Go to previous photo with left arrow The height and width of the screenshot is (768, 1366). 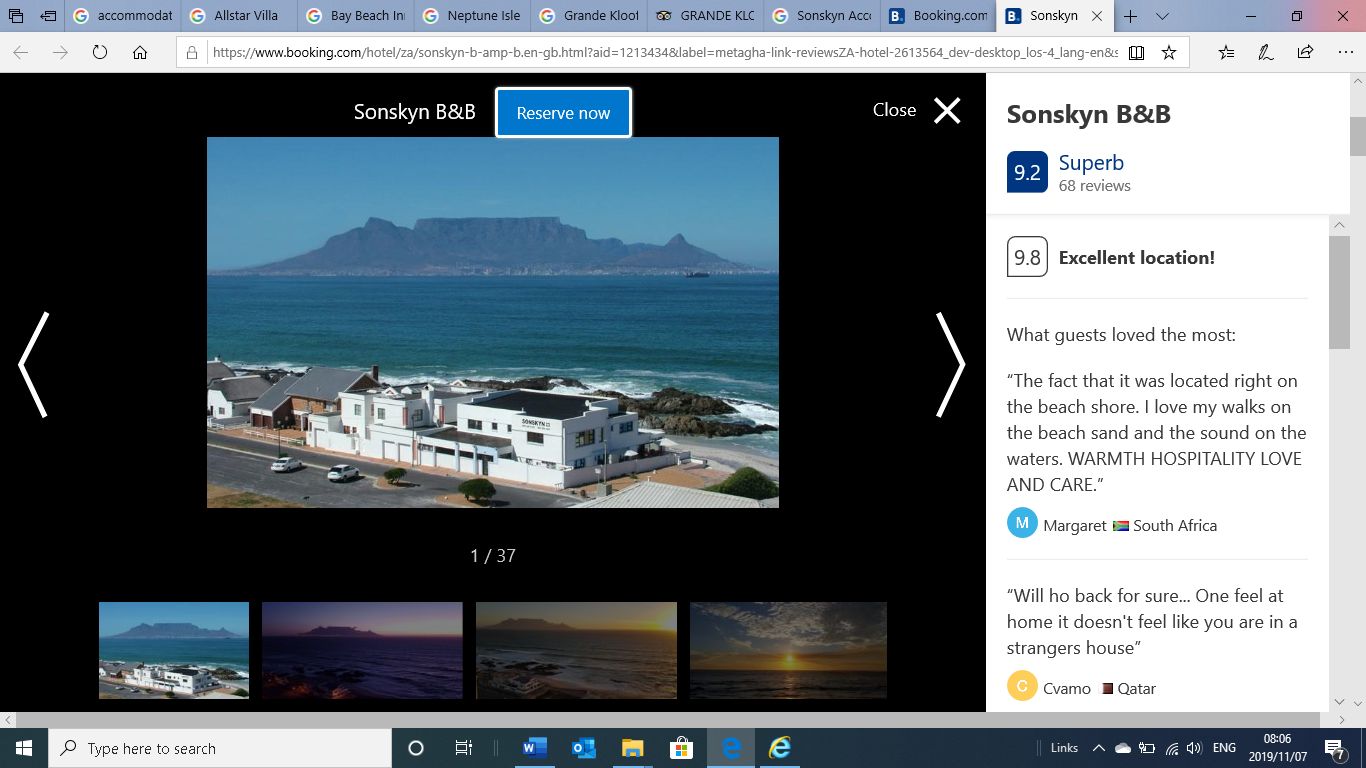pyautogui.click(x=34, y=364)
